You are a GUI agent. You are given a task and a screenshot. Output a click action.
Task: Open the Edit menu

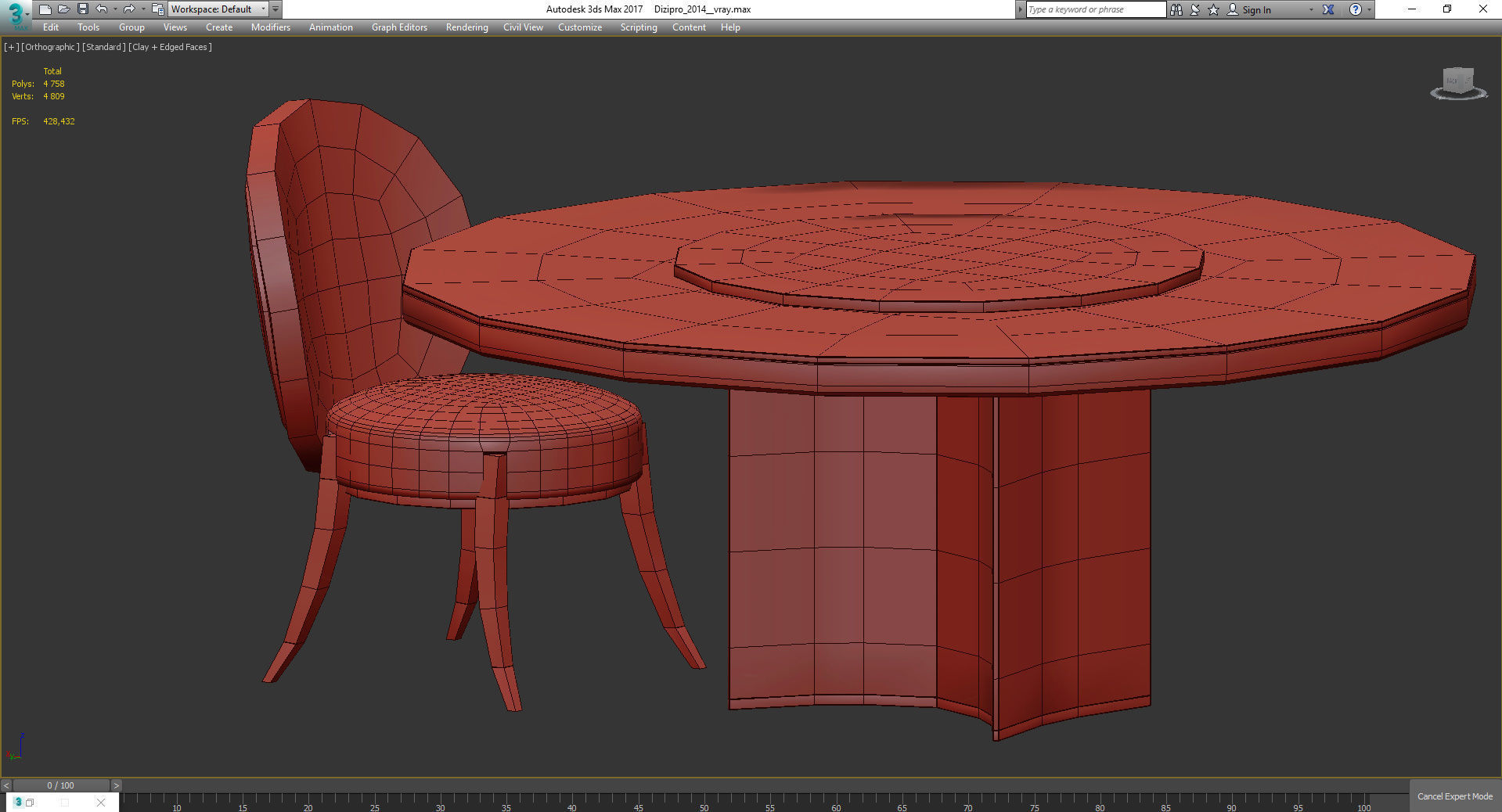51,27
